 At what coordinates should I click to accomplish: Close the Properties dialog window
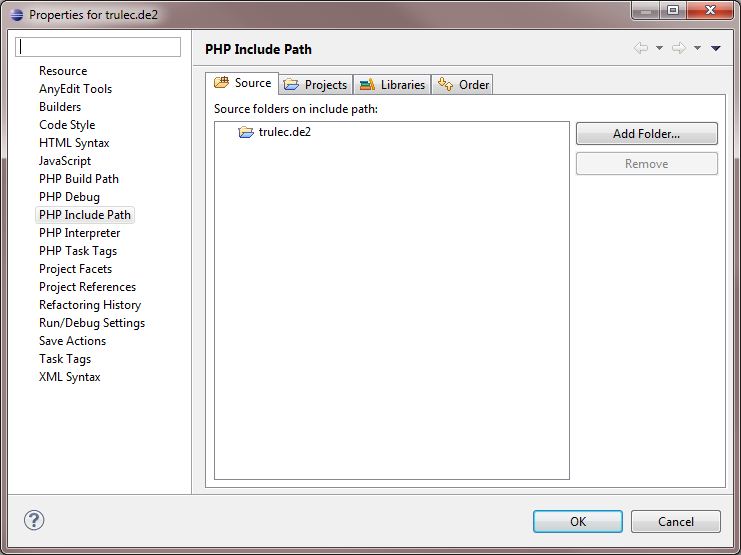tap(710, 10)
